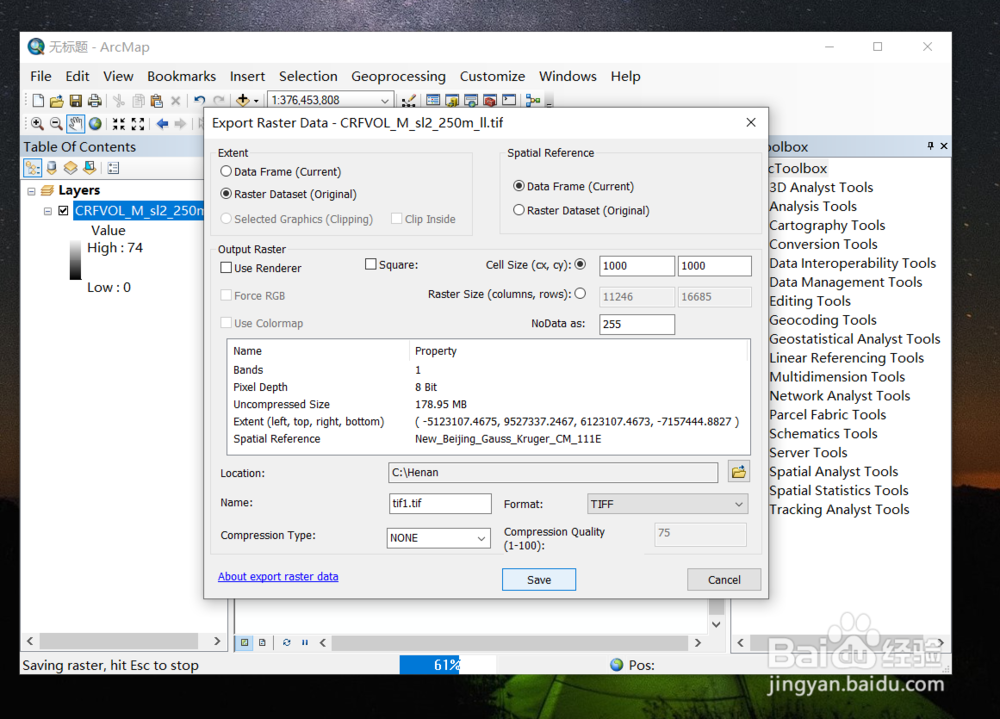
Task: Open the map scale dropdown
Action: pos(385,101)
